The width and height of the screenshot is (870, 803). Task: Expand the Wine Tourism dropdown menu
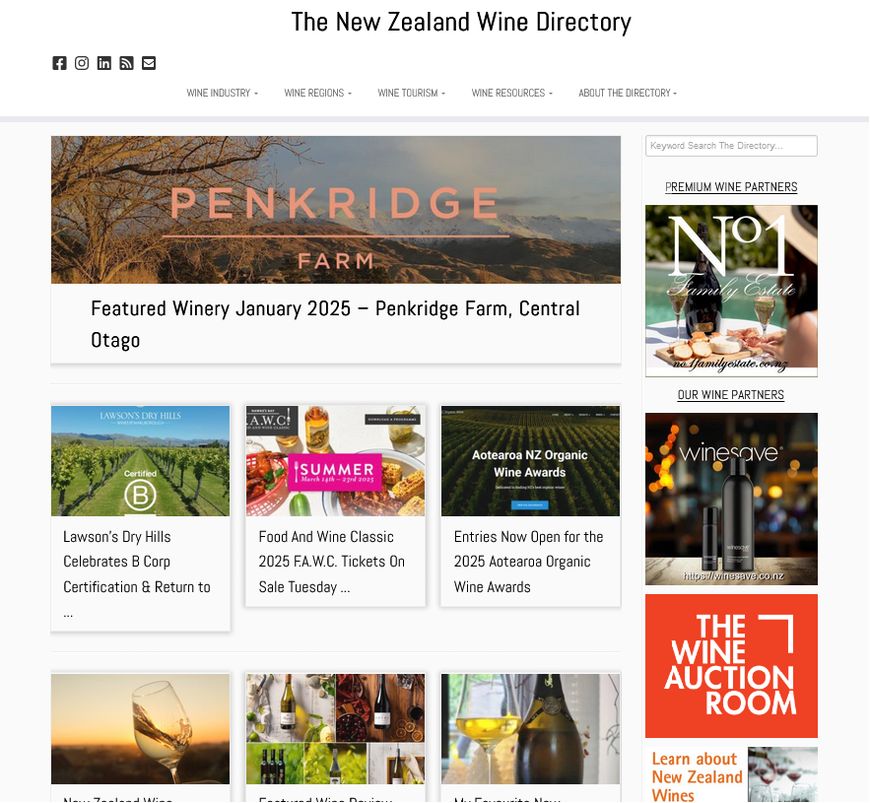tap(411, 93)
